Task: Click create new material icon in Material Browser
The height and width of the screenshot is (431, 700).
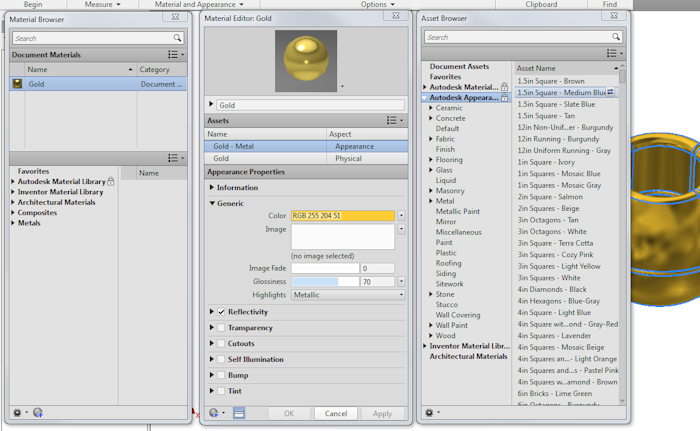Action: click(x=38, y=413)
